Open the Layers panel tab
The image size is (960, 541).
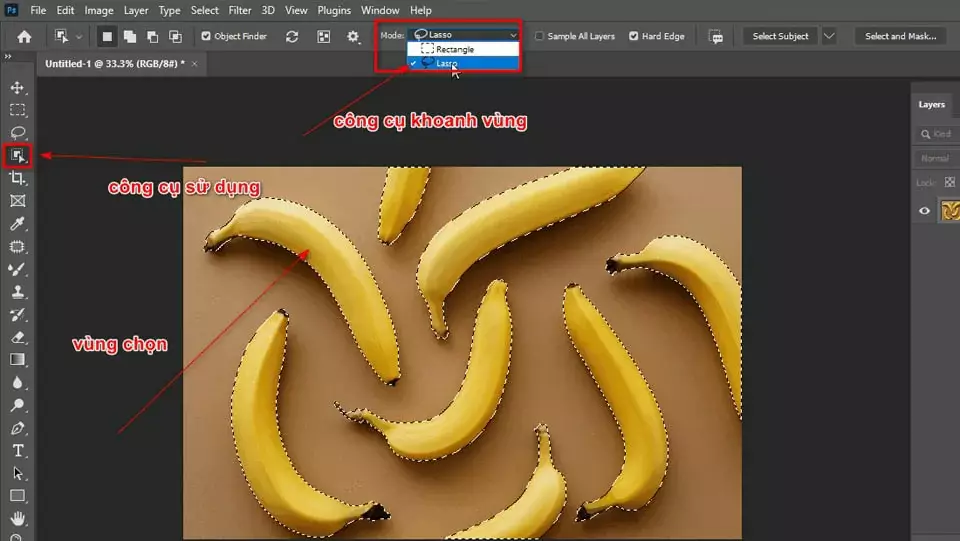point(931,105)
